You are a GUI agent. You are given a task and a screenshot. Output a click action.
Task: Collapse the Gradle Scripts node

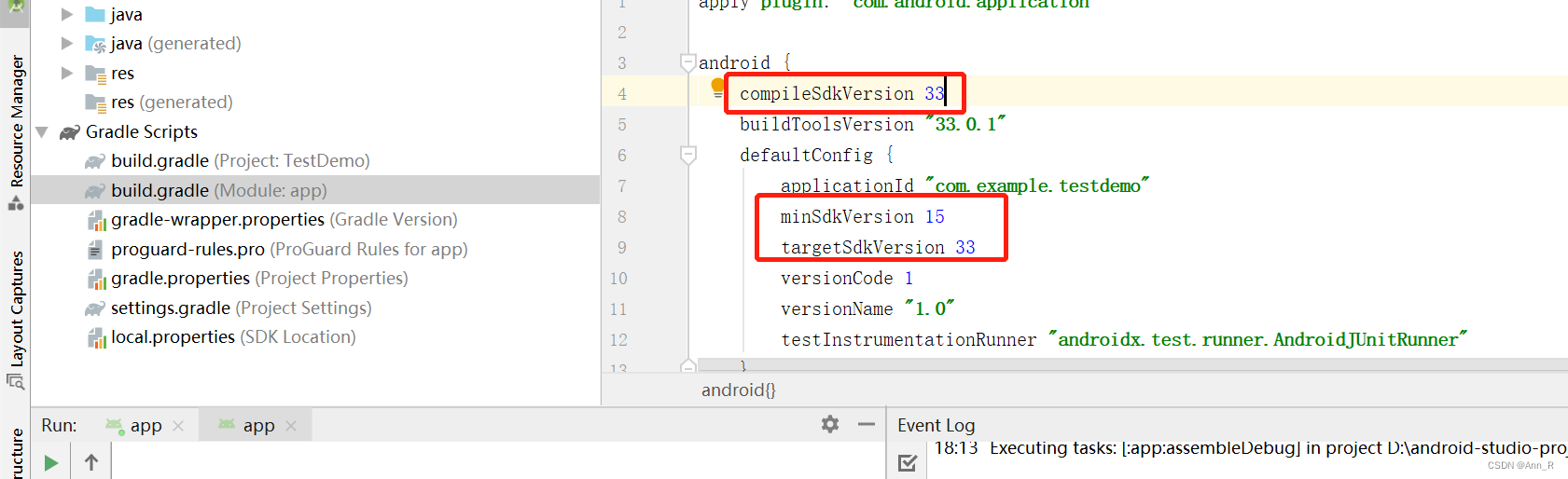click(x=42, y=131)
